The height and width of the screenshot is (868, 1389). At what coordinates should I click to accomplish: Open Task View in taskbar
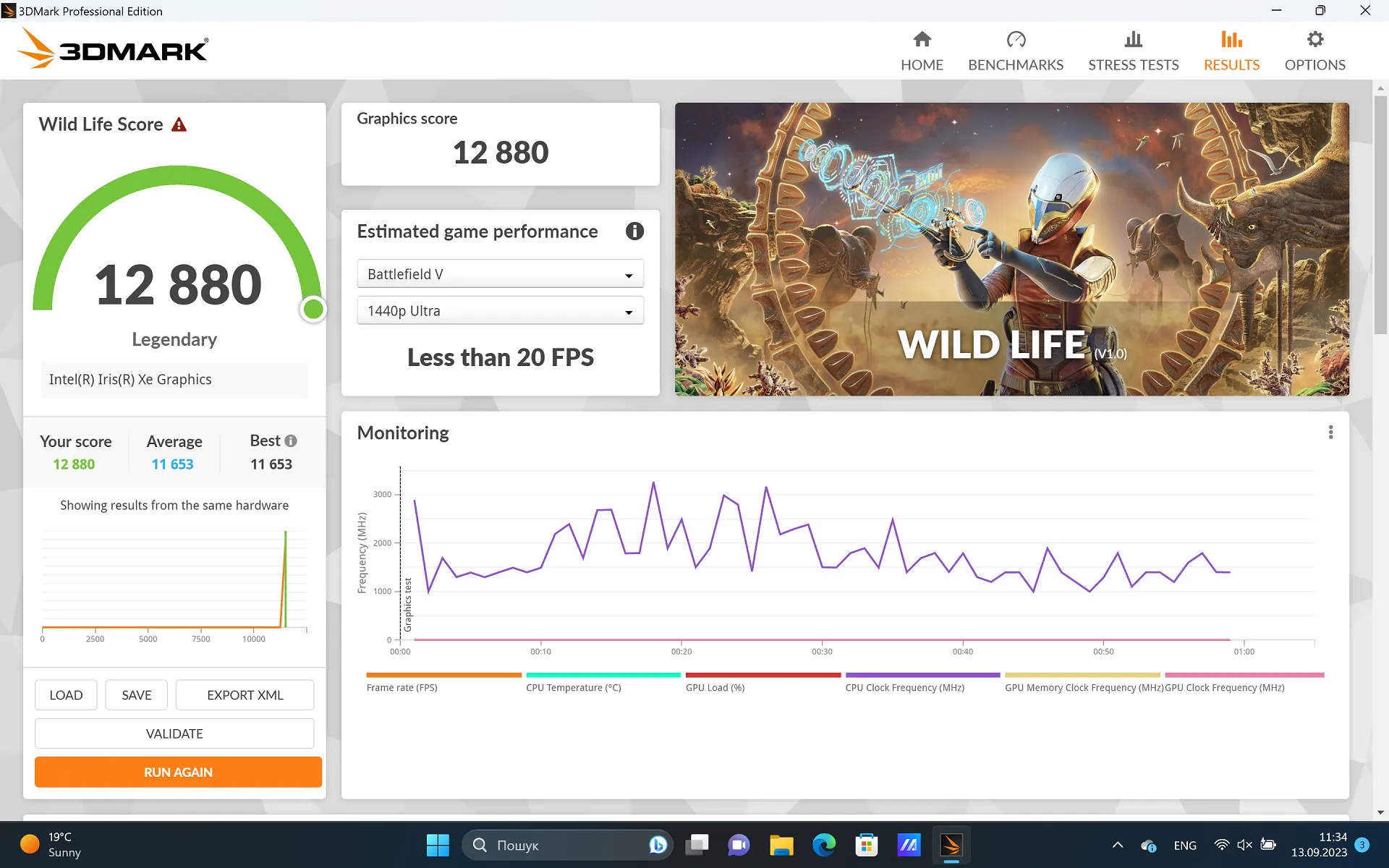(697, 845)
